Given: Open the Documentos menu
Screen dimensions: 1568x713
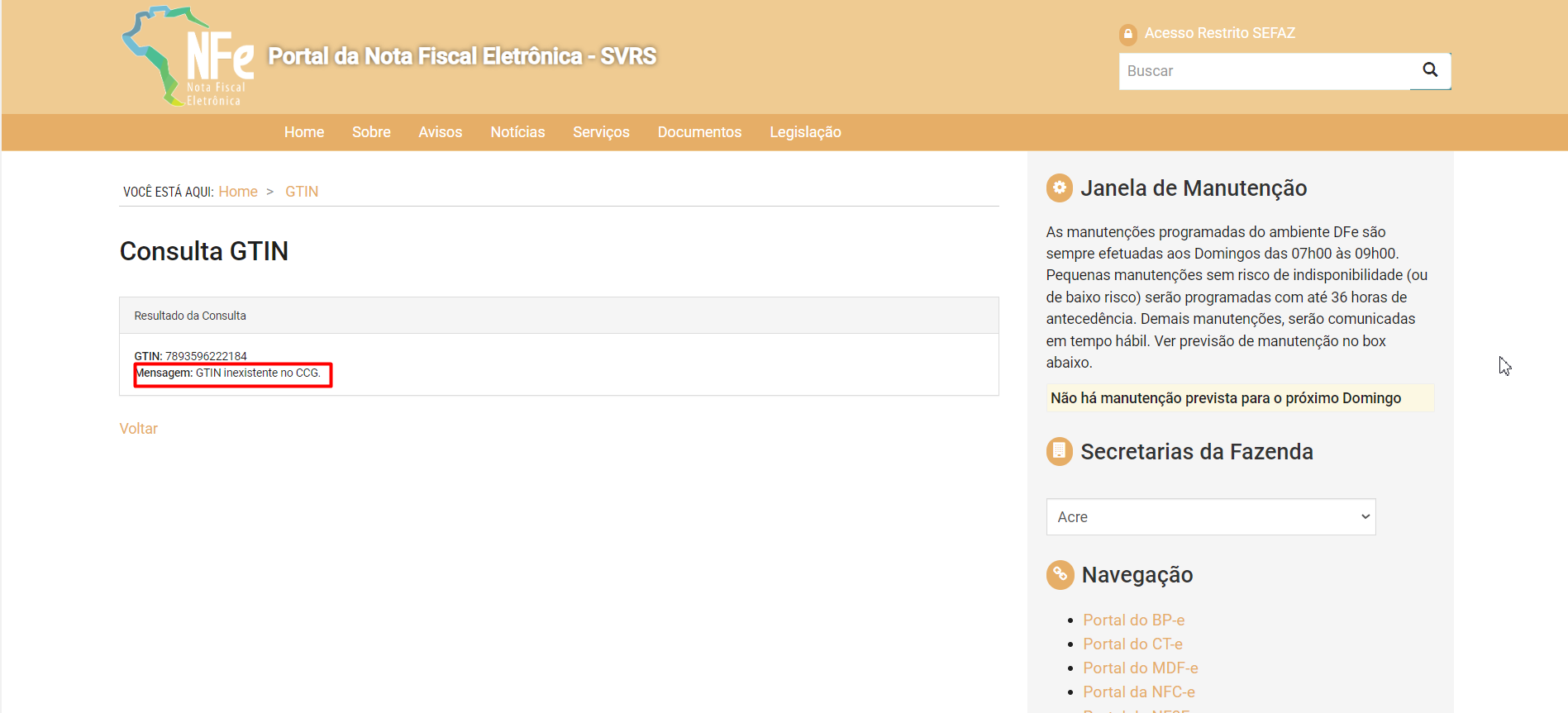Looking at the screenshot, I should pyautogui.click(x=699, y=132).
